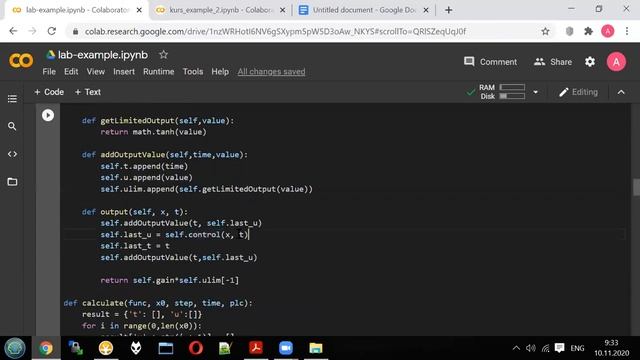
Task: Add a new Text cell
Action: tap(88, 92)
